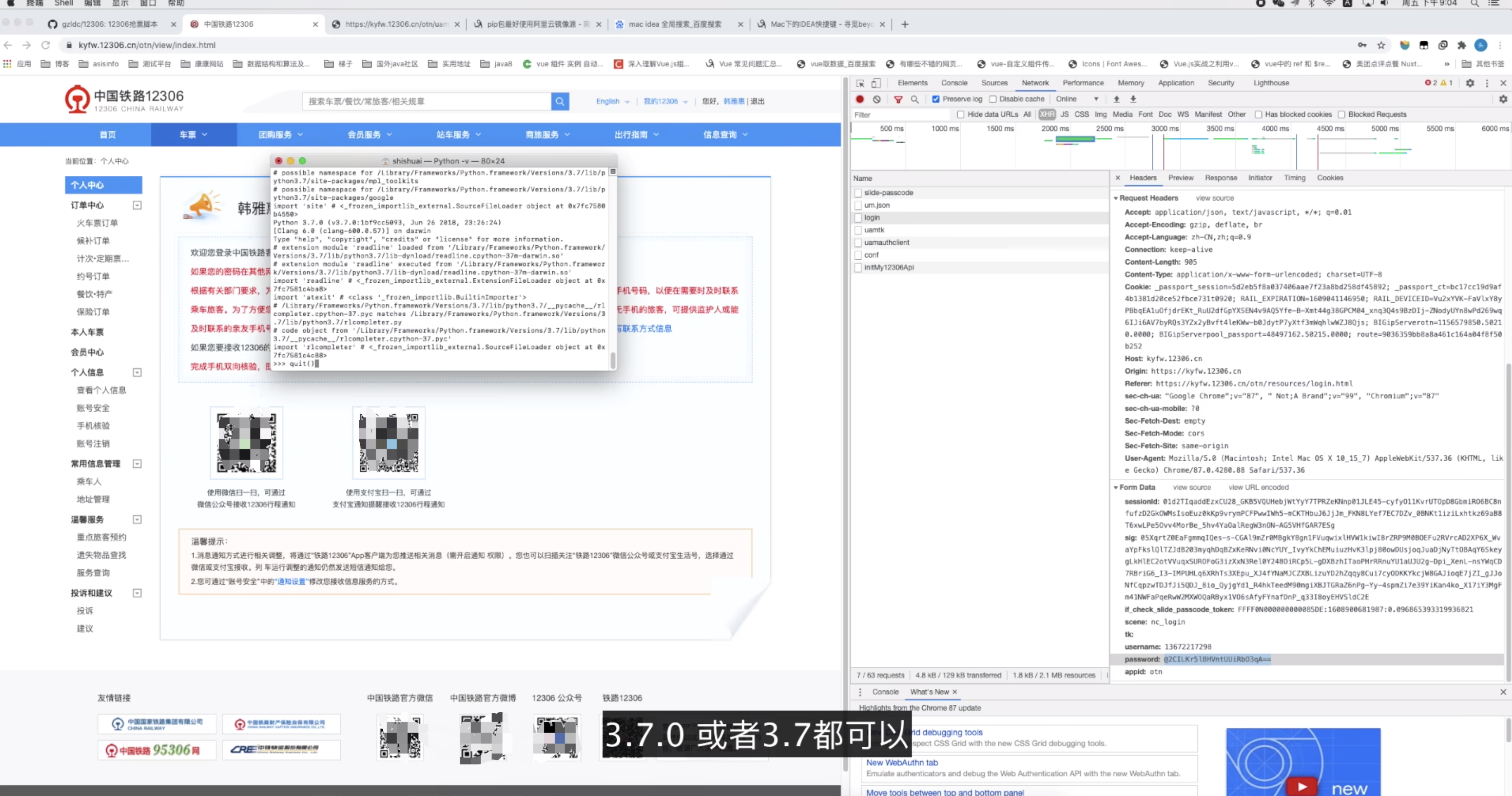1512x796 pixels.
Task: Tick the checkbox beside uamtk request
Action: tap(858, 230)
